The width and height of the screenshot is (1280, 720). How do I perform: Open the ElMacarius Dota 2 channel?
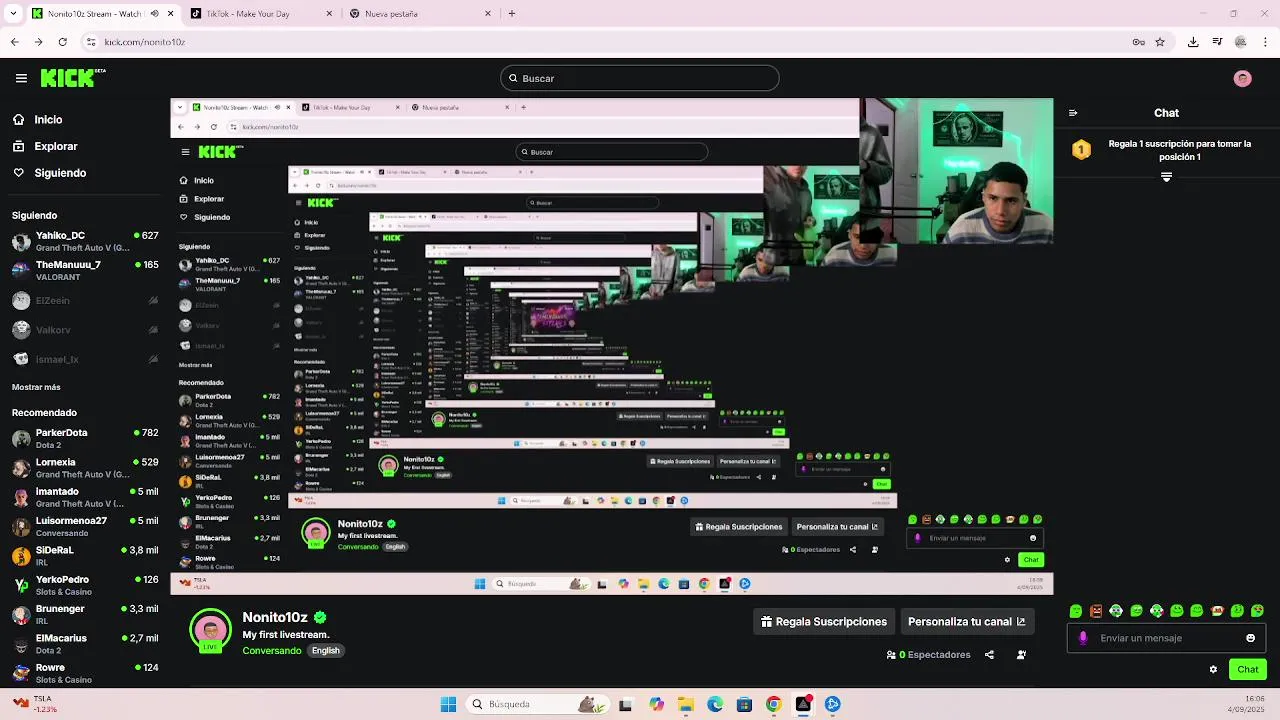tap(85, 644)
